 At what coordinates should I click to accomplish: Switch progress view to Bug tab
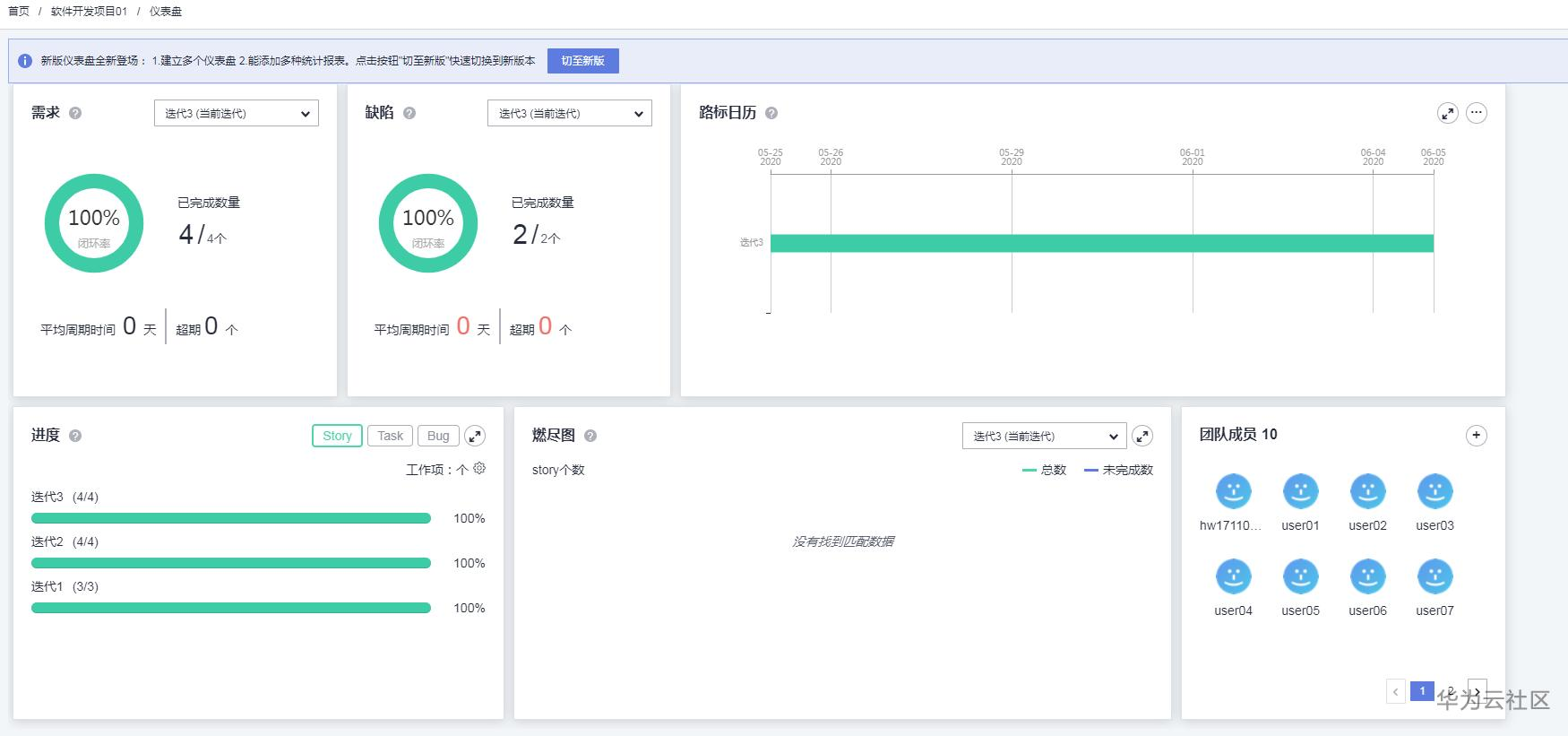click(438, 436)
